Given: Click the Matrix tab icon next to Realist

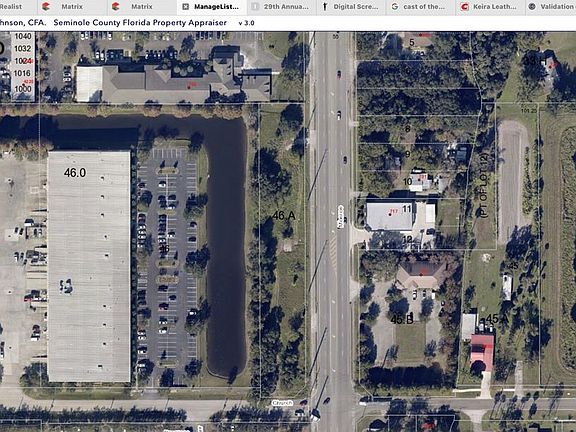Looking at the screenshot, I should click(46, 6).
